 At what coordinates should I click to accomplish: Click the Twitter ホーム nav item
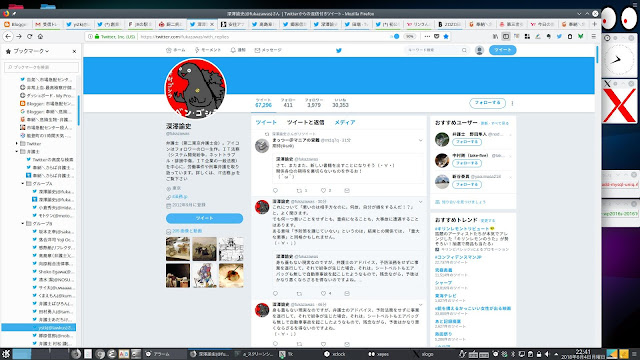[x=176, y=50]
